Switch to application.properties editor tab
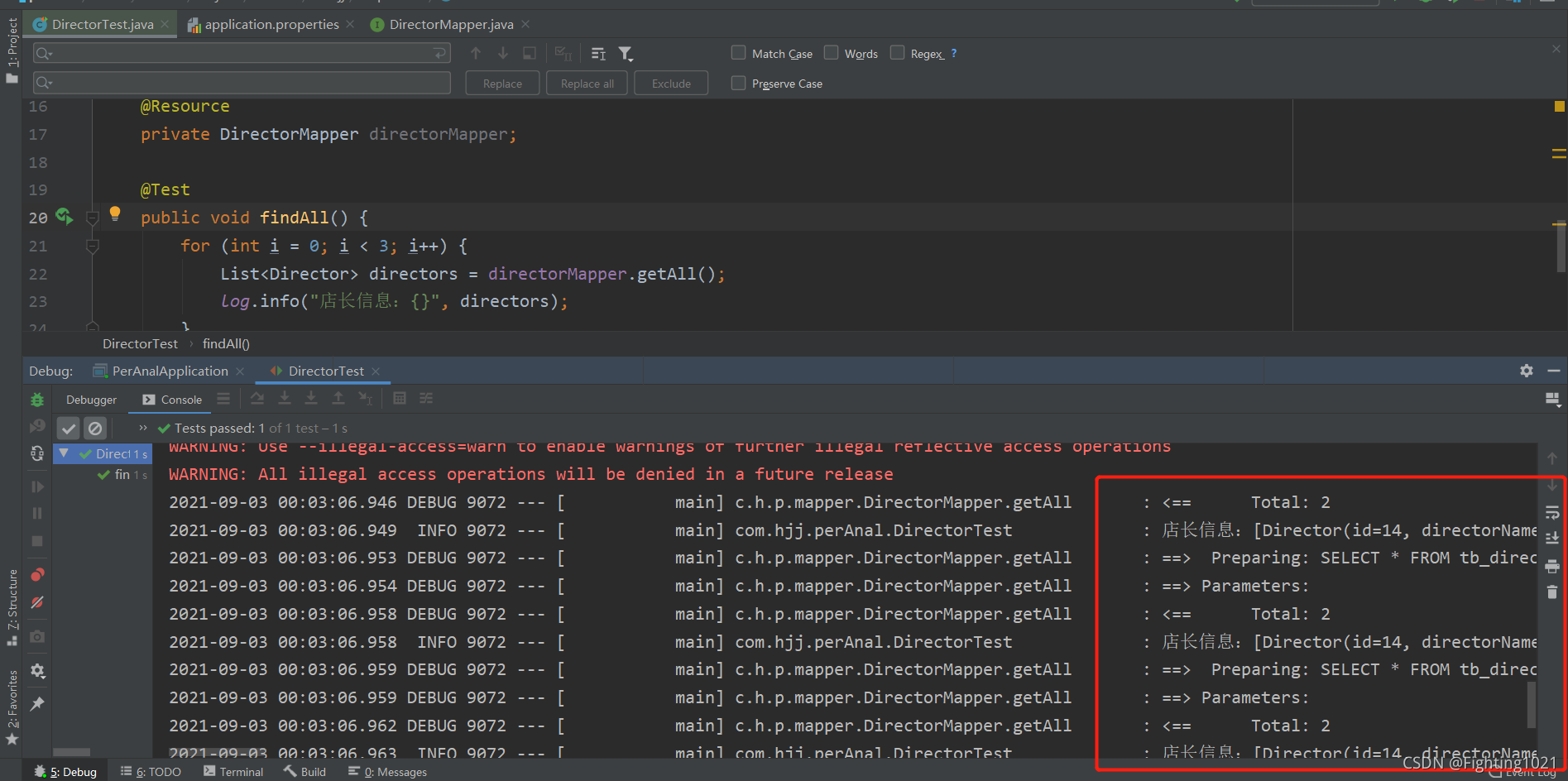 coord(271,24)
